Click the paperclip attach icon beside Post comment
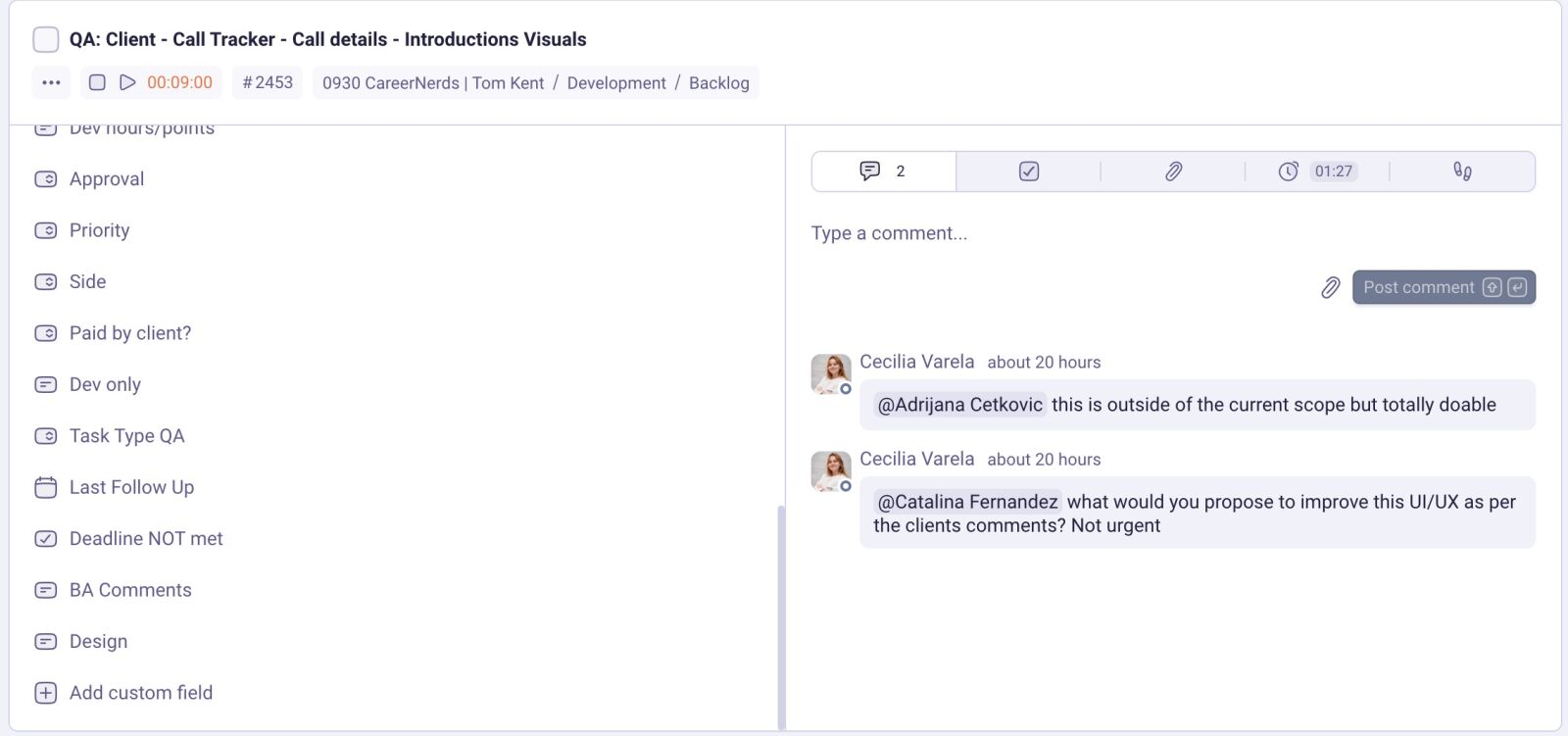Screen dimensions: 1568x736 [1330, 287]
